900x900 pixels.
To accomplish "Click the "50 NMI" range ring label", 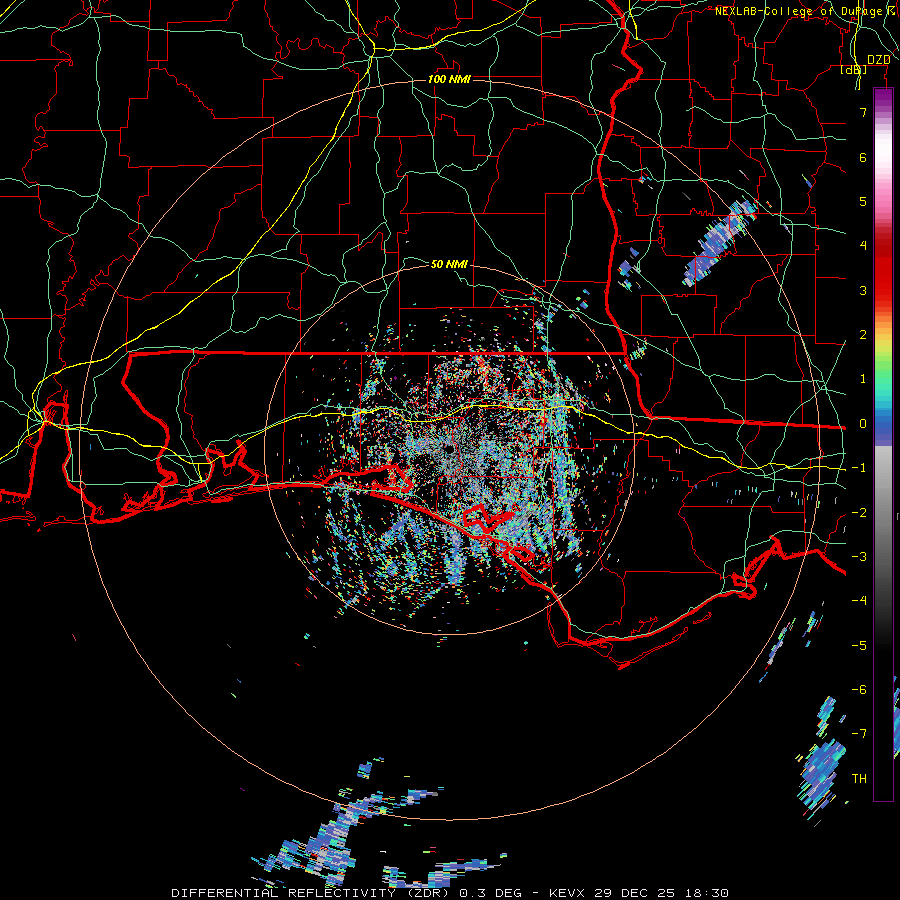I will point(449,264).
